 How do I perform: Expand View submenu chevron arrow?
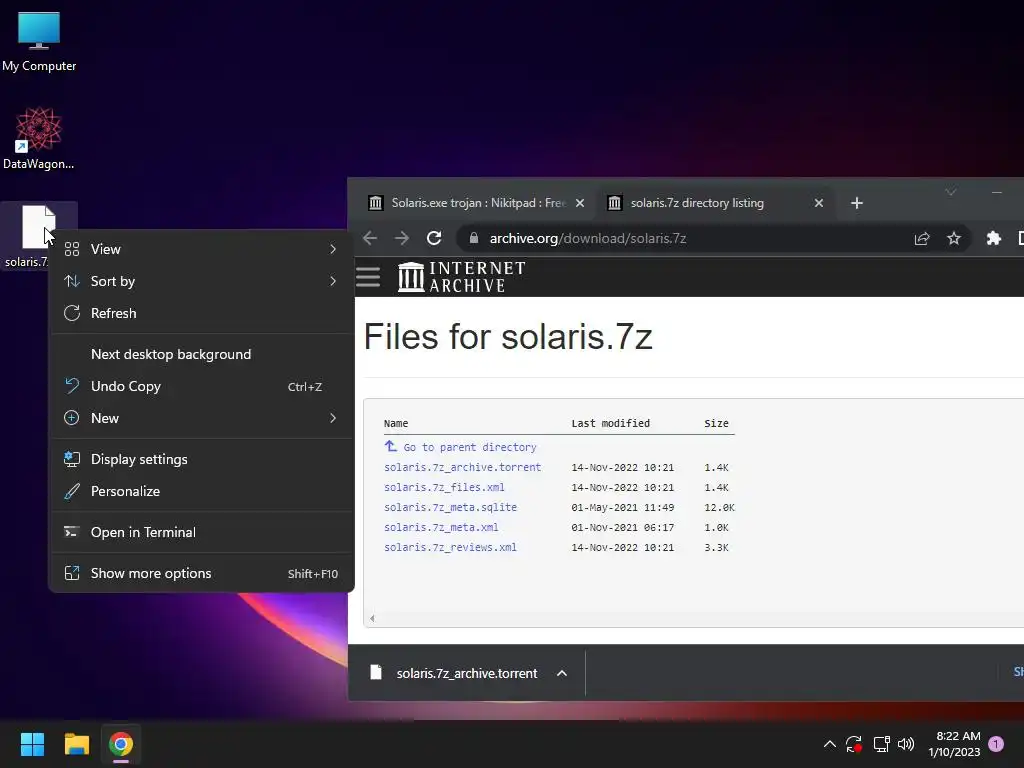click(x=333, y=249)
